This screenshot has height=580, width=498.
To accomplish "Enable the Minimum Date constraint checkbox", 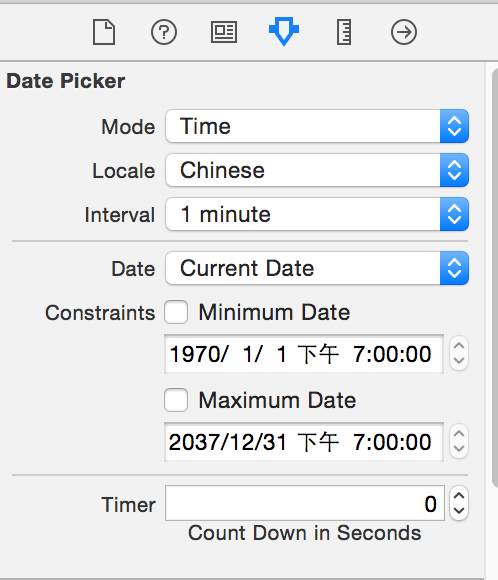I will point(176,313).
